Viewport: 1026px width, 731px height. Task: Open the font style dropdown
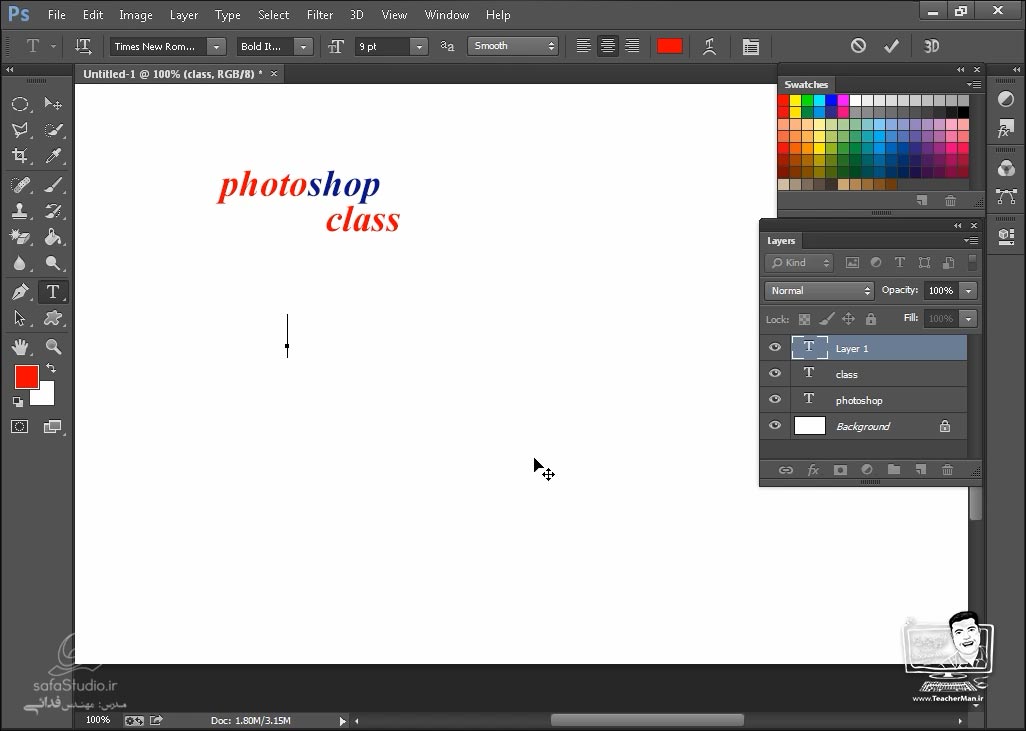[x=303, y=46]
